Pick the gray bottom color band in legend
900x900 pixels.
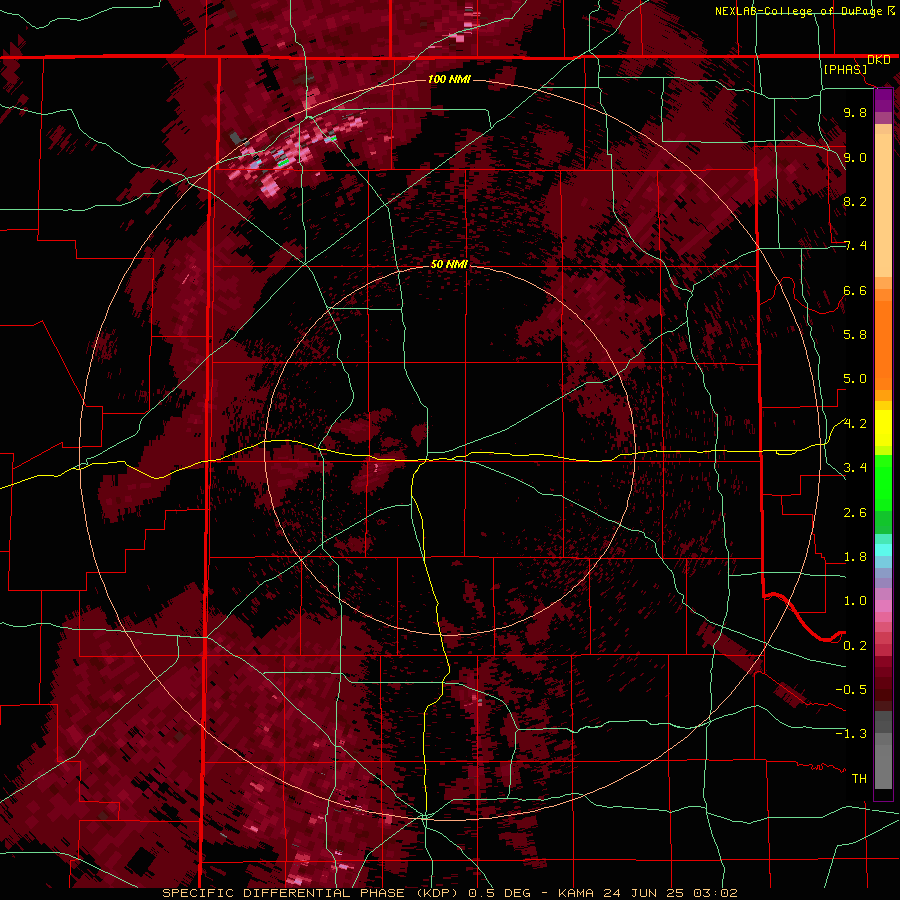coord(883,766)
